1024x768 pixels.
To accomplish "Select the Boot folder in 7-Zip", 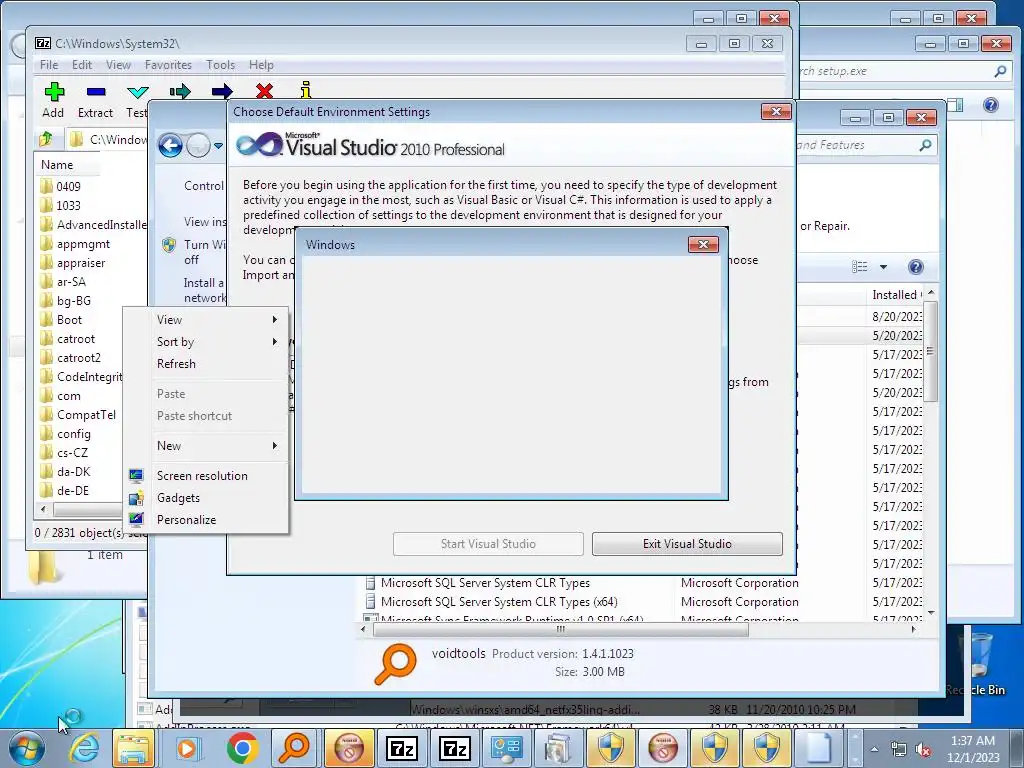I will point(69,320).
